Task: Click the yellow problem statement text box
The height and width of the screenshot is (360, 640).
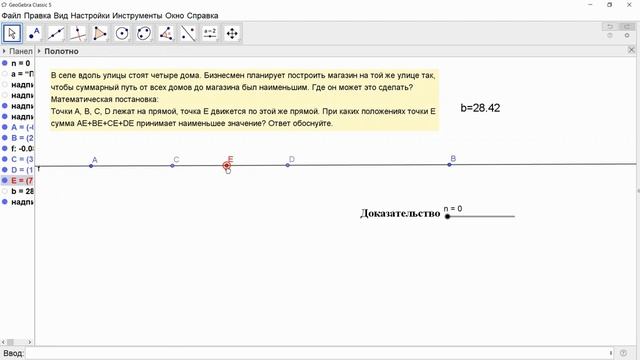Action: pos(244,99)
